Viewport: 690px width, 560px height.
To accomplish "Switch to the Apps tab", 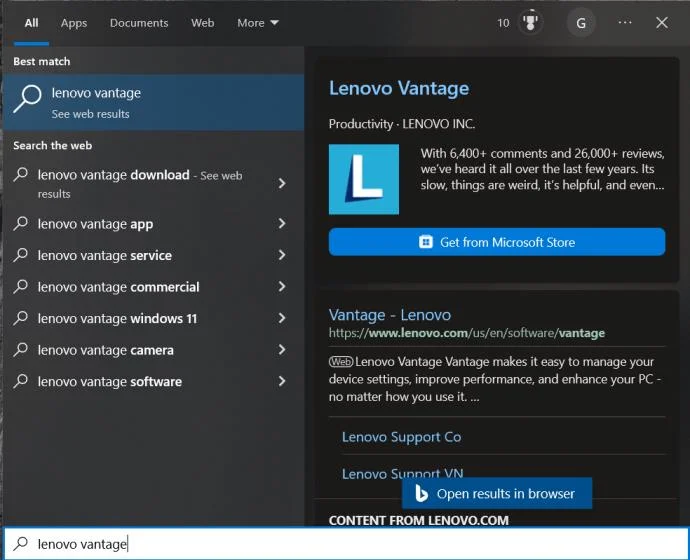I will pyautogui.click(x=73, y=23).
